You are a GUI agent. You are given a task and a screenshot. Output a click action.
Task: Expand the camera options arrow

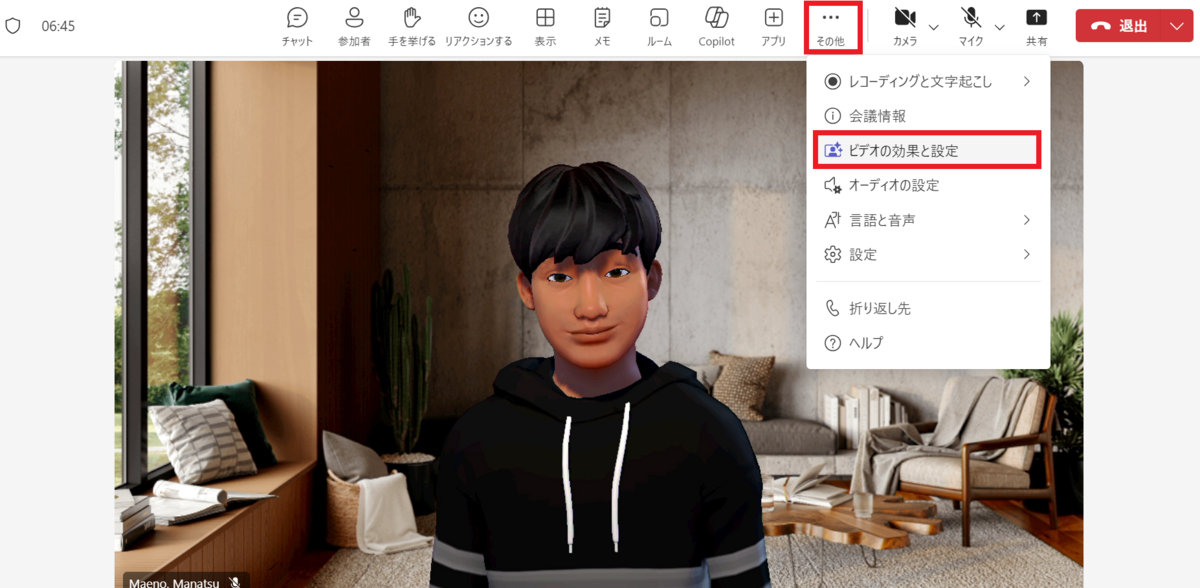click(x=934, y=27)
